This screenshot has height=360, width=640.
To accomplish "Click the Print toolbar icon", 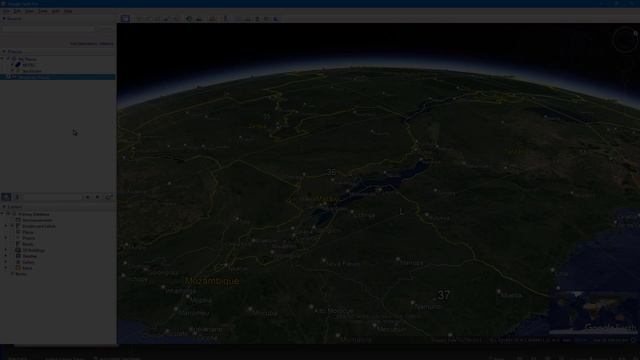I will (248, 19).
